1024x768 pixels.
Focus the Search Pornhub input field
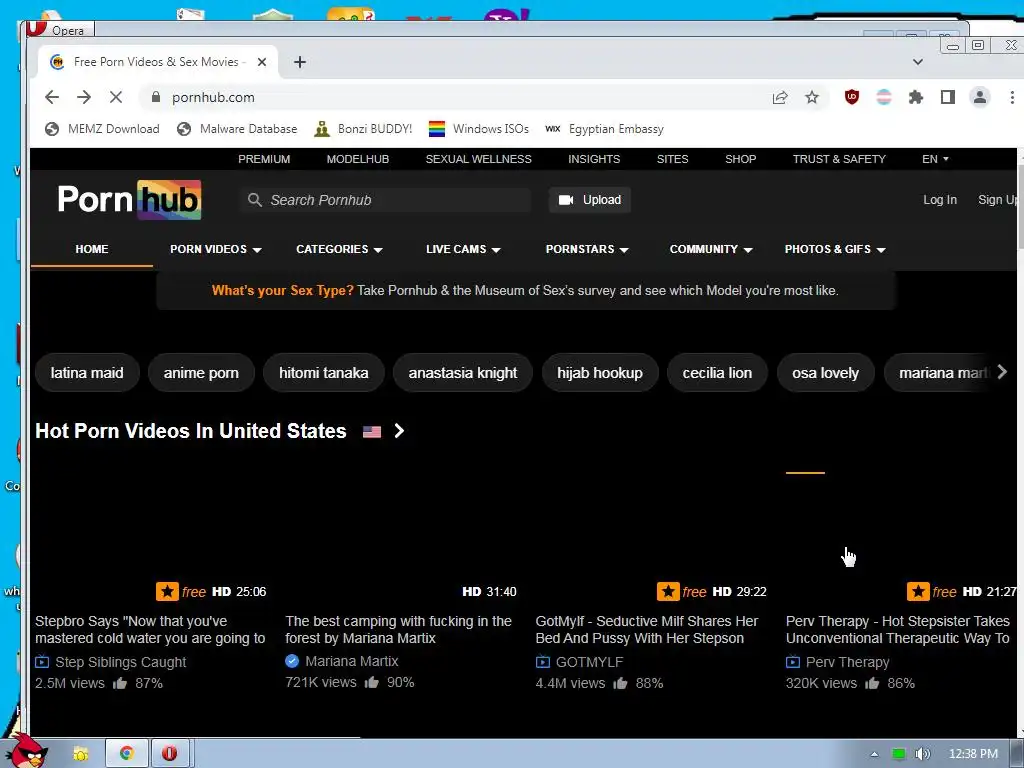pos(385,200)
